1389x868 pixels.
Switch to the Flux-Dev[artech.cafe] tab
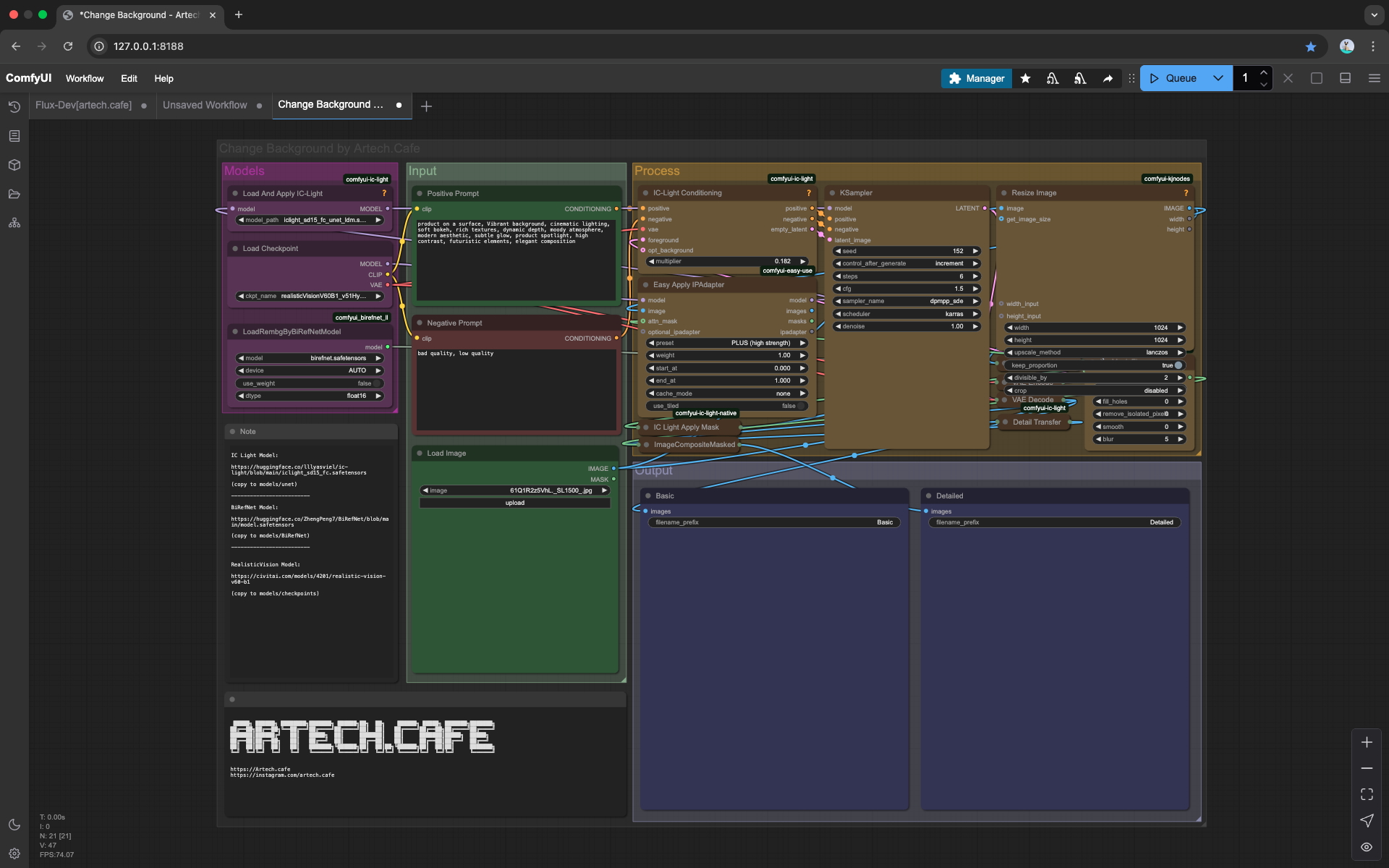(83, 105)
